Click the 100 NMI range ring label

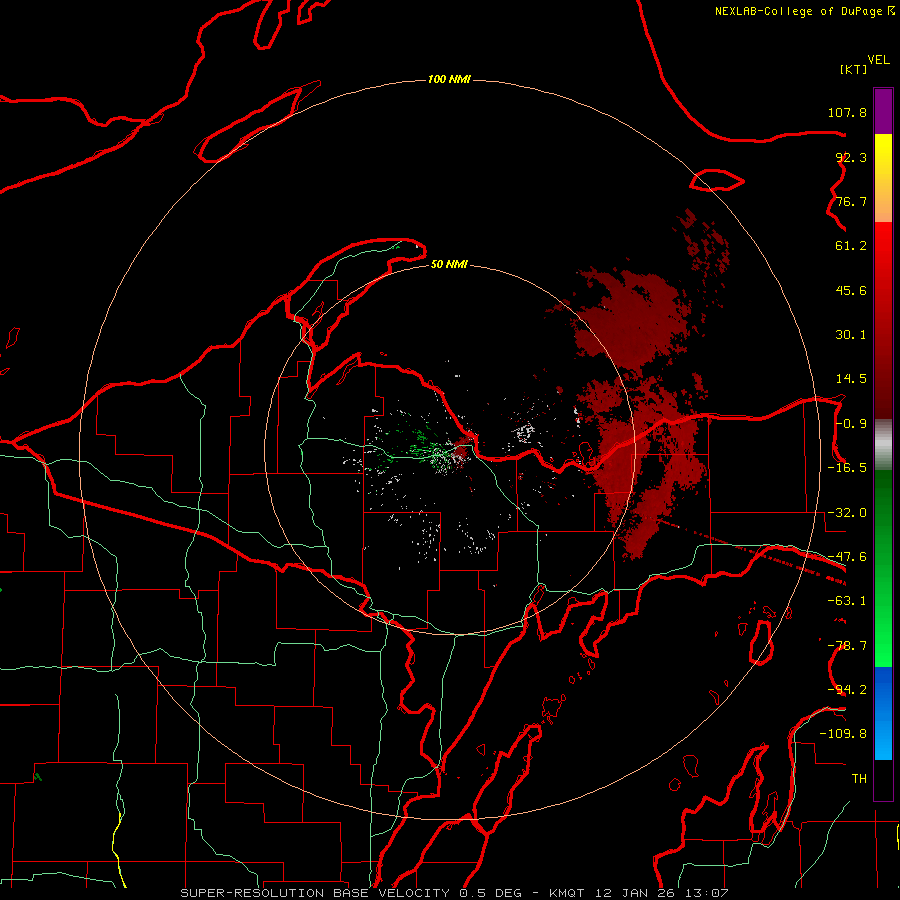449,79
